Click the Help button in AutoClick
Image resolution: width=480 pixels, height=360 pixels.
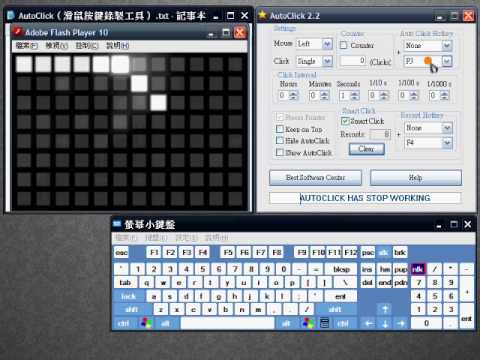(x=416, y=177)
